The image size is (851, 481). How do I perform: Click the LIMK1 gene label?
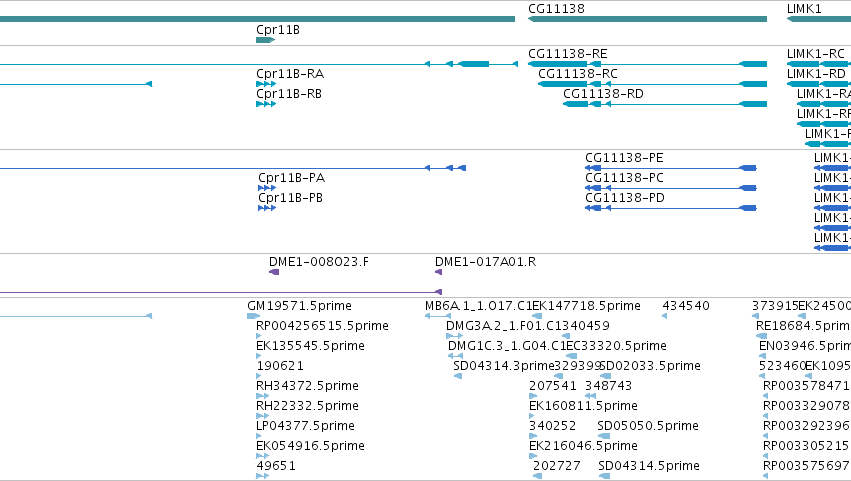804,9
